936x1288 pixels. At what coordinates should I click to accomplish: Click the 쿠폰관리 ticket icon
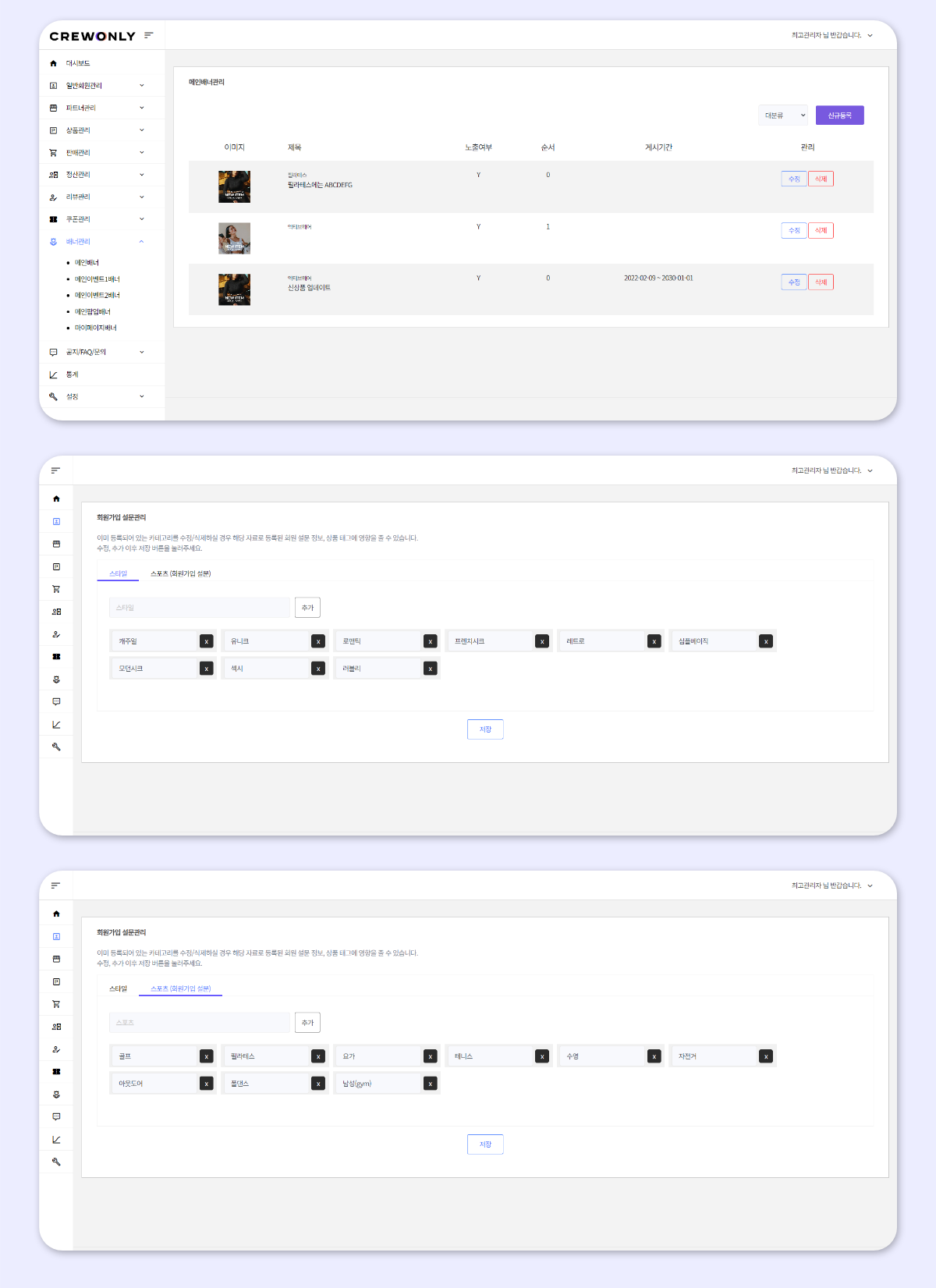[x=53, y=219]
